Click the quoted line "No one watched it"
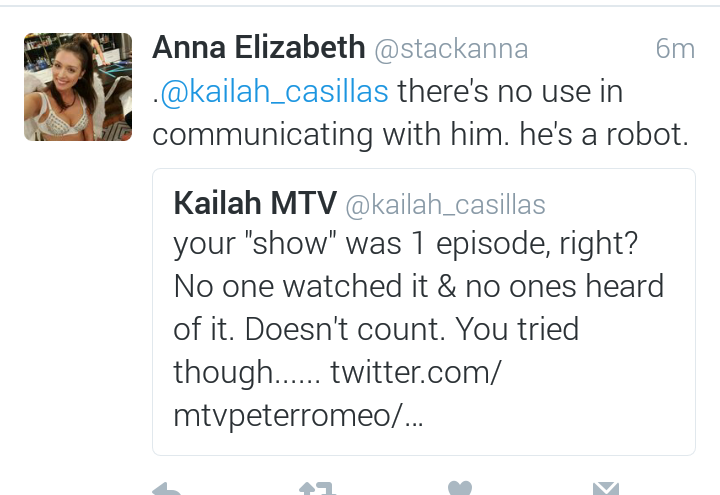The height and width of the screenshot is (495, 720). (301, 287)
